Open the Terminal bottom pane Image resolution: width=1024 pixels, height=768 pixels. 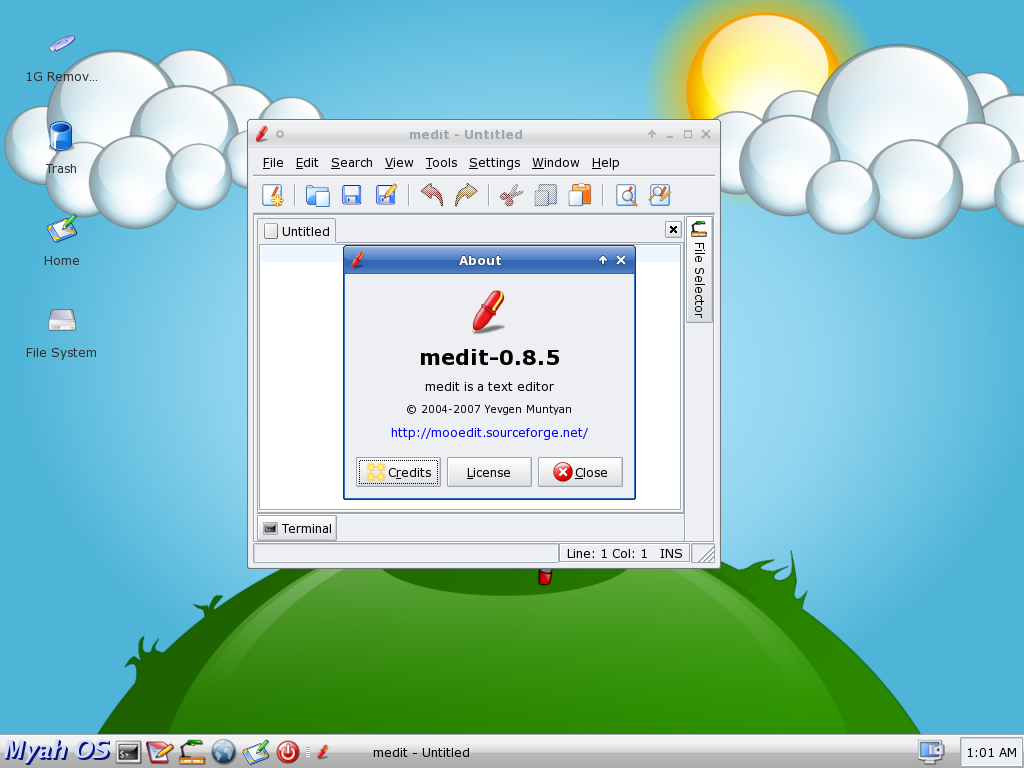(297, 528)
